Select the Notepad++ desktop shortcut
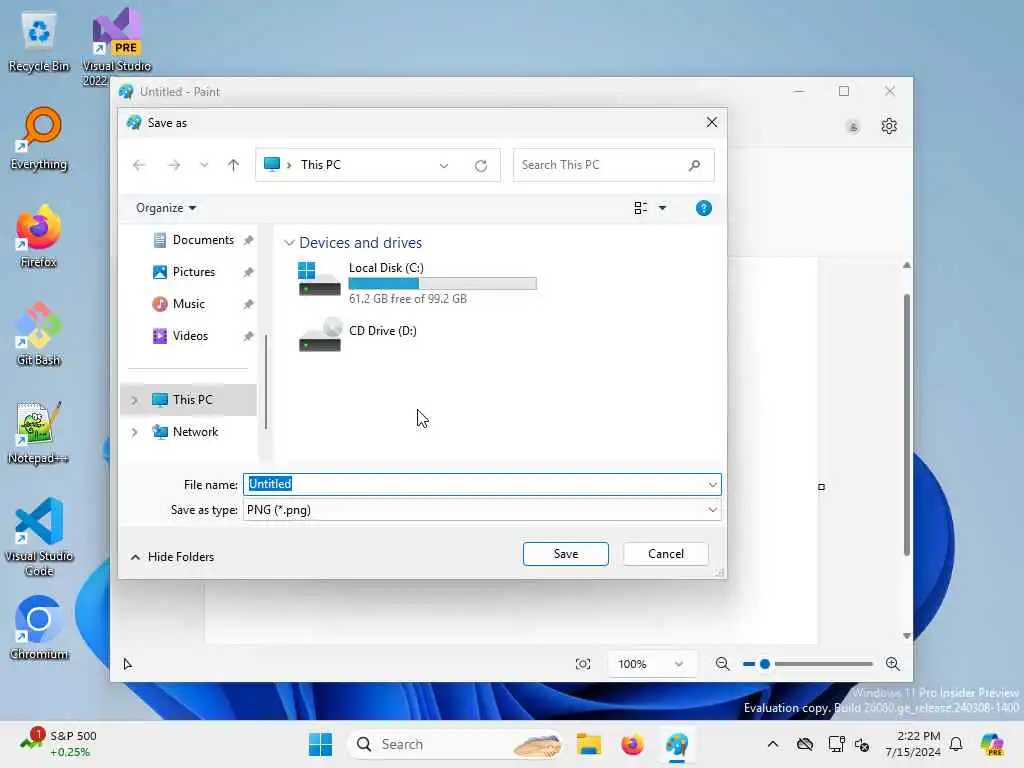Screen dimensions: 1024x768 tap(39, 433)
